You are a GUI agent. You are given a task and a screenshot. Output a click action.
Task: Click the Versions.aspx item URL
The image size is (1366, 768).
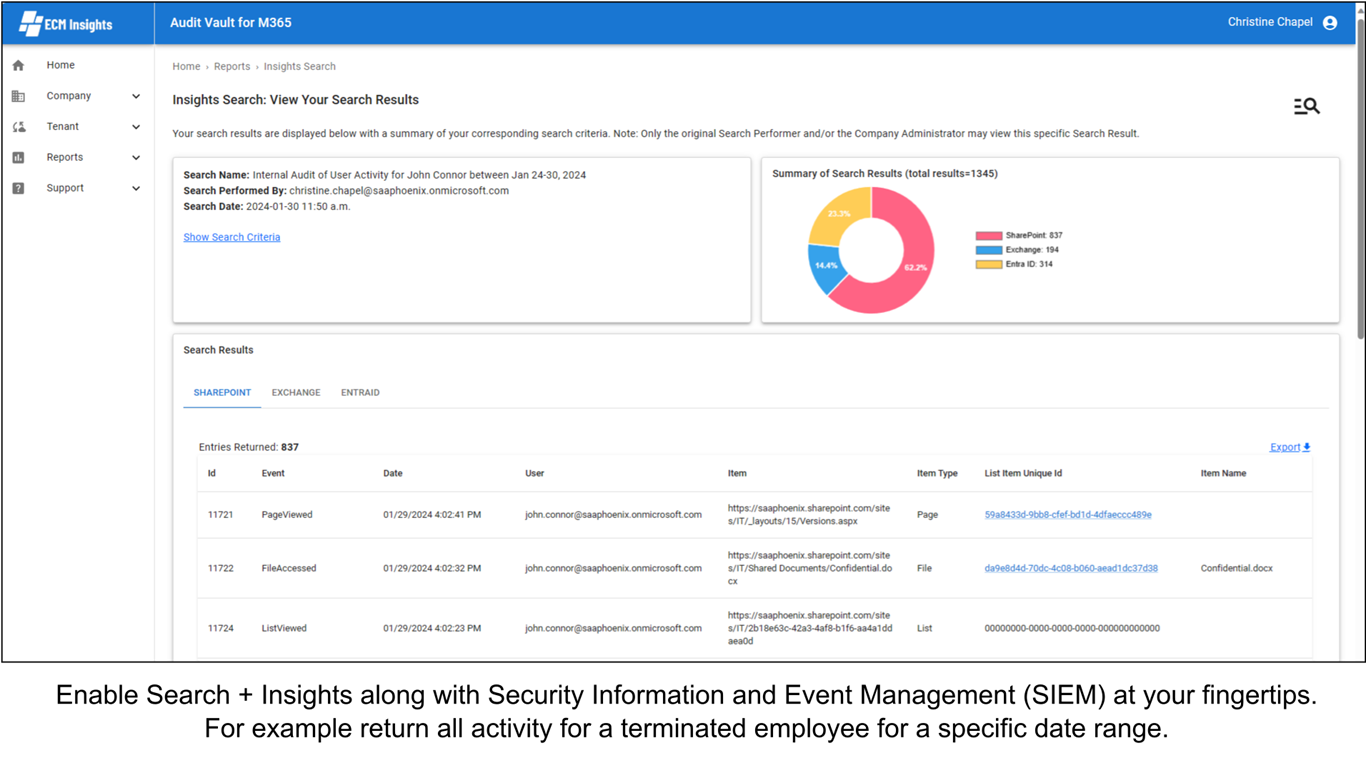pyautogui.click(x=811, y=515)
